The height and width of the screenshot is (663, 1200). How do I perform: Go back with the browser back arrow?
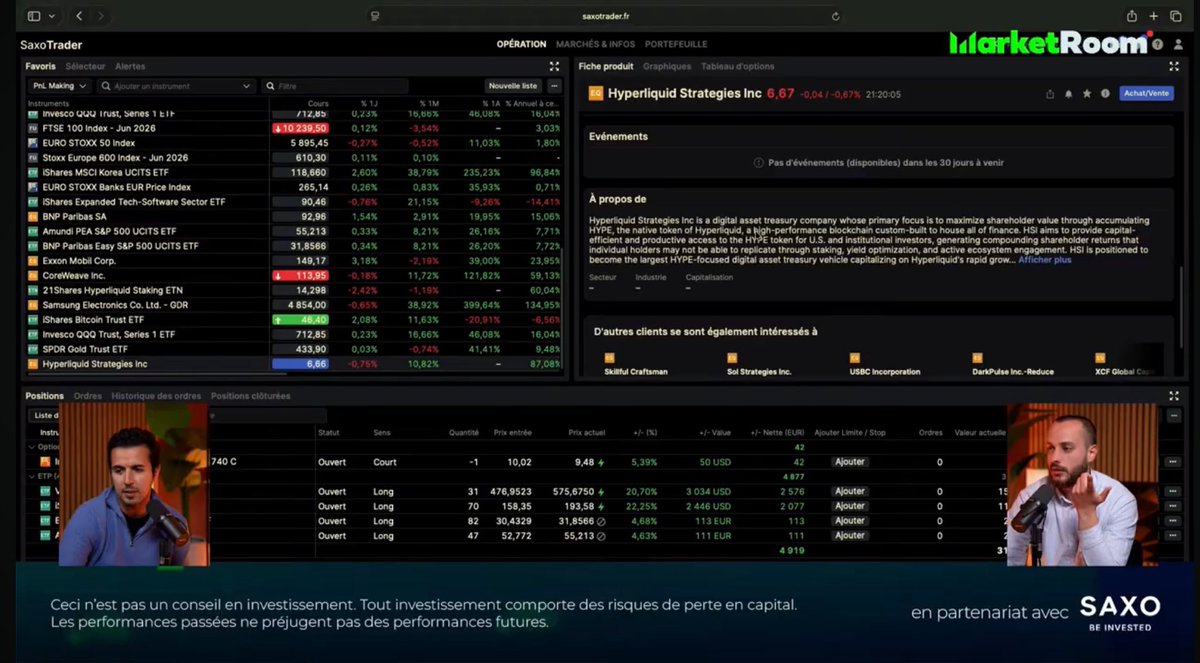[80, 16]
